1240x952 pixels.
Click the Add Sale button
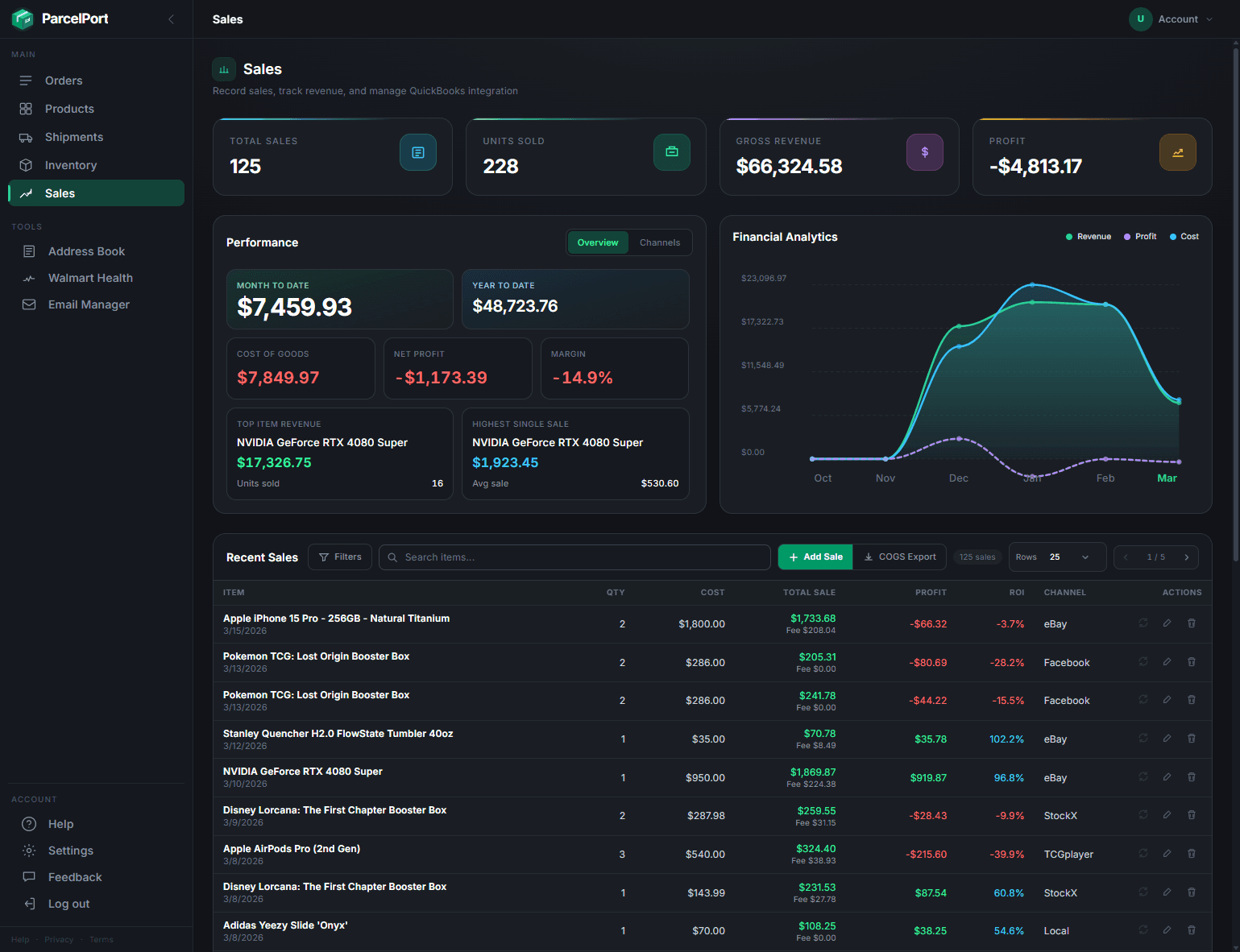815,557
